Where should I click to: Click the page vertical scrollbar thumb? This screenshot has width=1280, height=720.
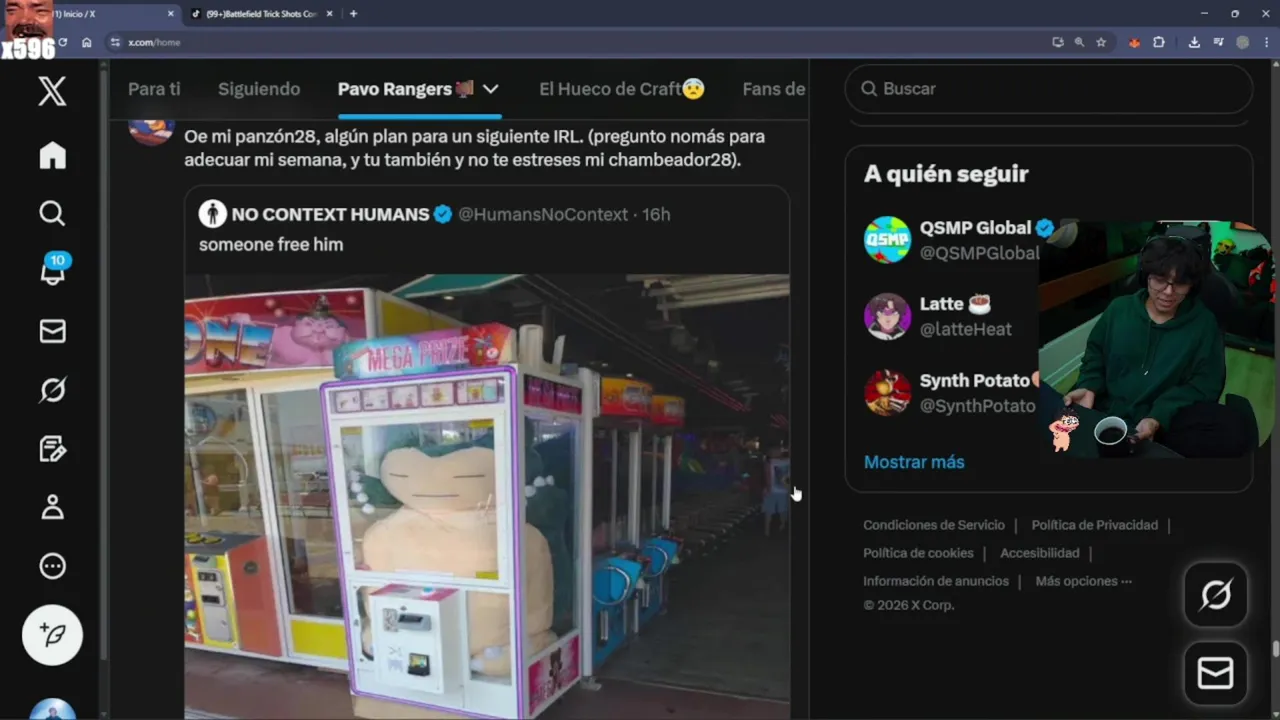[1275, 648]
